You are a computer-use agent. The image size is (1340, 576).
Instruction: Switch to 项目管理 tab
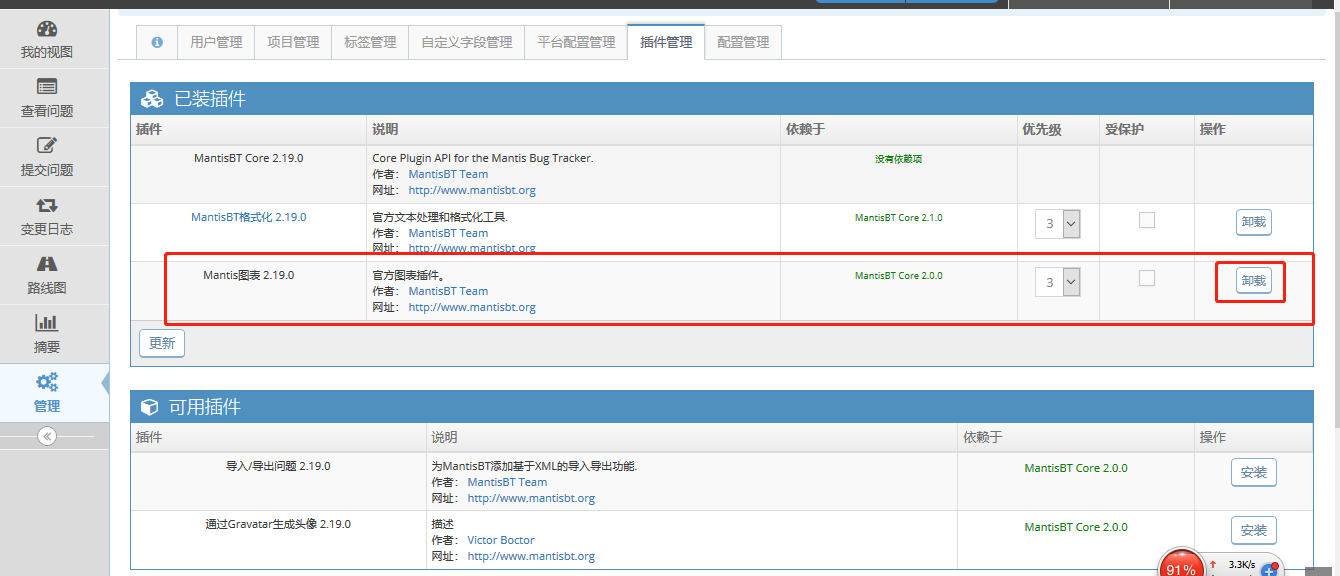293,42
